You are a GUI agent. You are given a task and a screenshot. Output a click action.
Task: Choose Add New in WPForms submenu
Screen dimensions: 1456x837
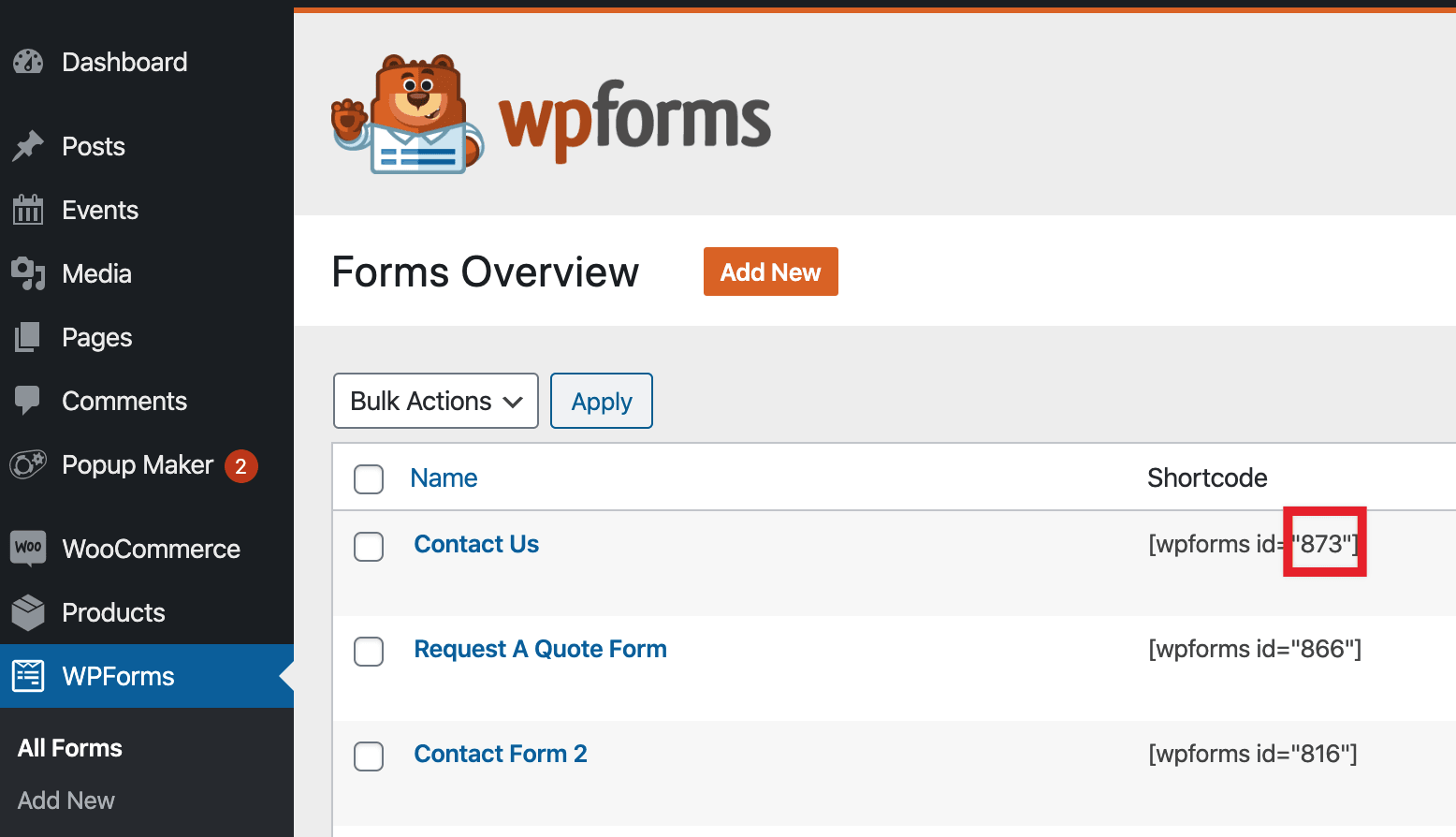[x=66, y=800]
